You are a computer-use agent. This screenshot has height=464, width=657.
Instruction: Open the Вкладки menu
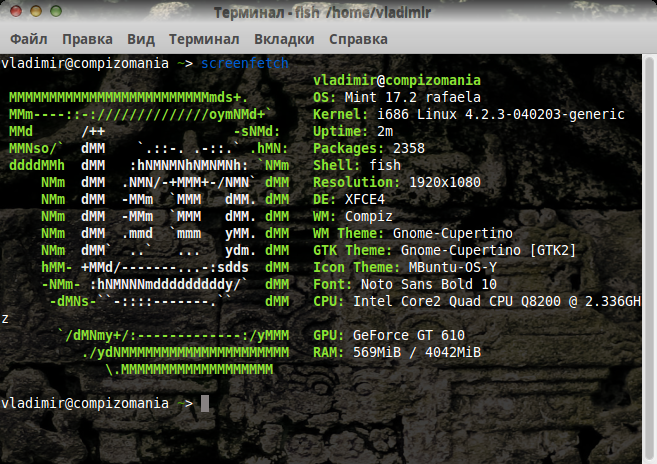coord(284,39)
